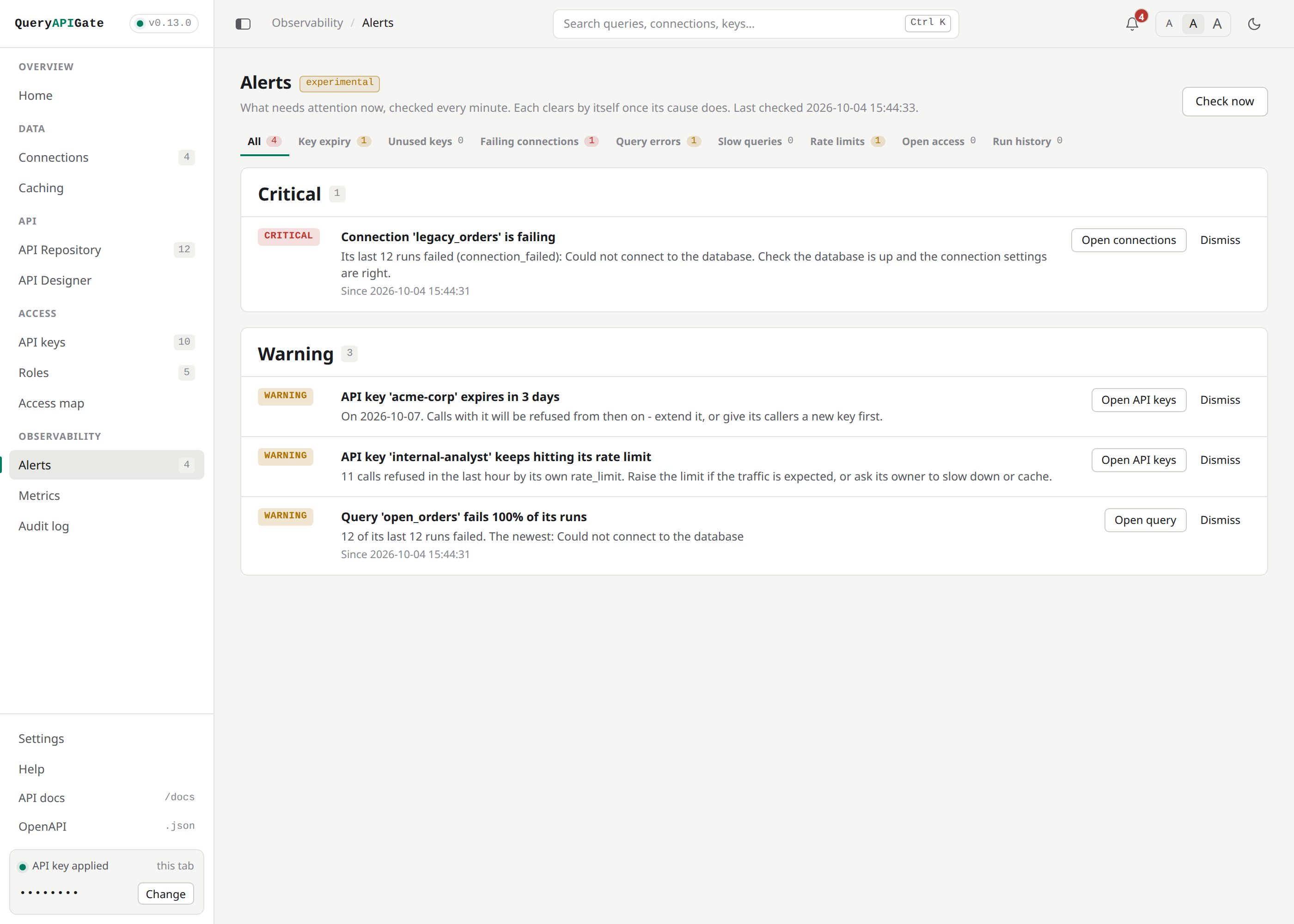This screenshot has width=1294, height=924.
Task: Select the Open access tab
Action: point(939,141)
